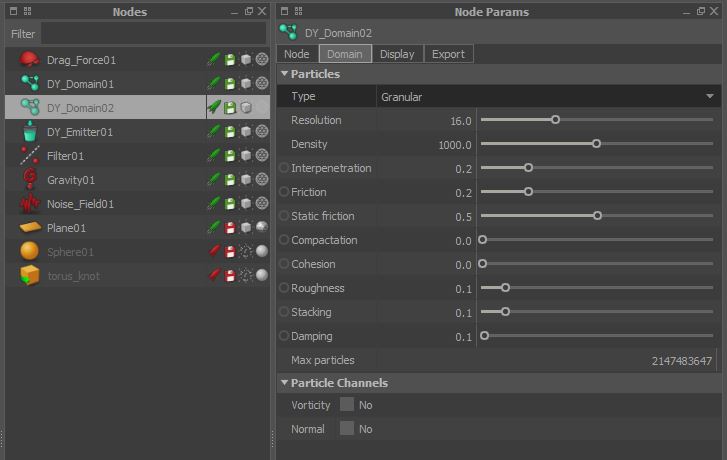Enable the Normal particle channel checkbox
Viewport: 727px width, 460px height.
pyautogui.click(x=347, y=429)
